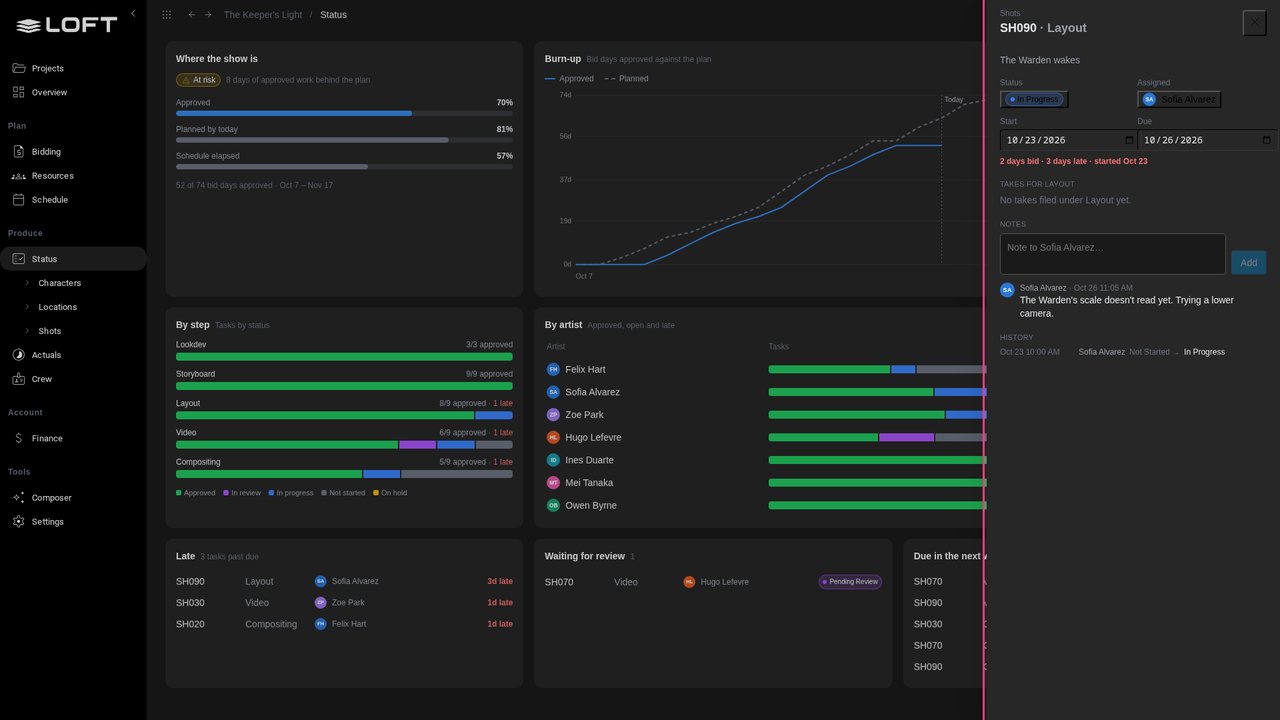The width and height of the screenshot is (1280, 720).
Task: Click the LOFT logo
Action: tap(67, 25)
